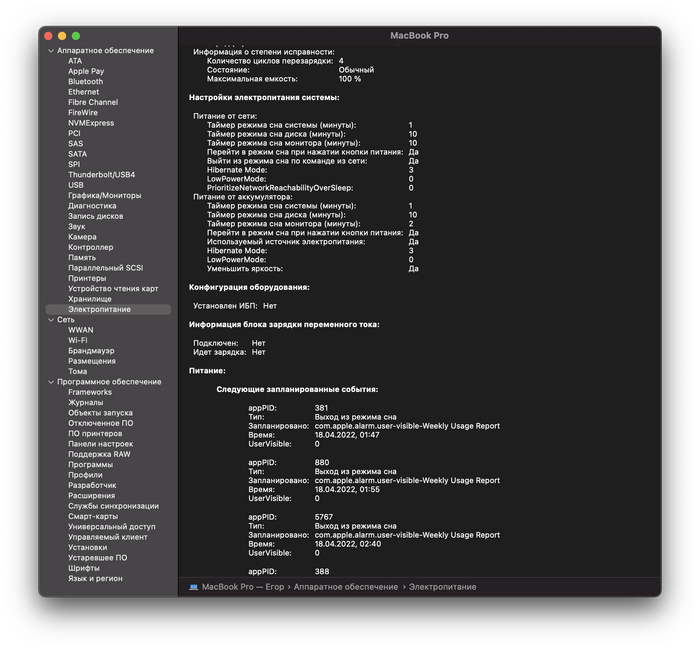Click the MacBook Pro laptop icon in path bar

point(193,587)
